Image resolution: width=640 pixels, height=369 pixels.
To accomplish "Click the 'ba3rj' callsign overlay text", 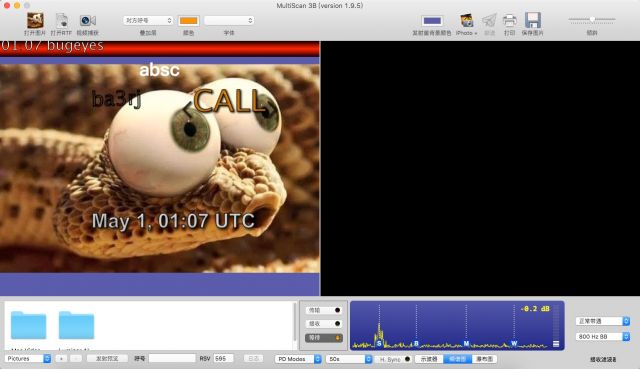I will tap(116, 99).
